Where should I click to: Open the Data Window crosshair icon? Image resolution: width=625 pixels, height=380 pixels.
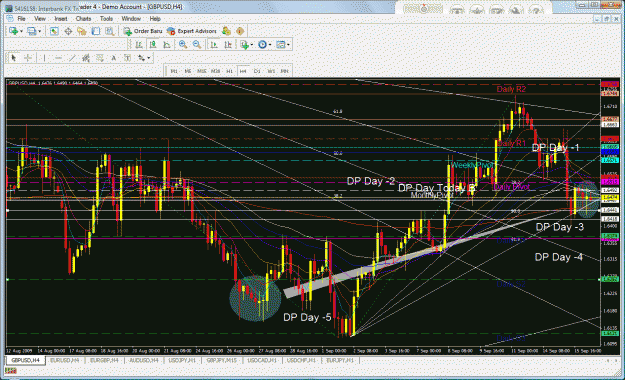68,31
